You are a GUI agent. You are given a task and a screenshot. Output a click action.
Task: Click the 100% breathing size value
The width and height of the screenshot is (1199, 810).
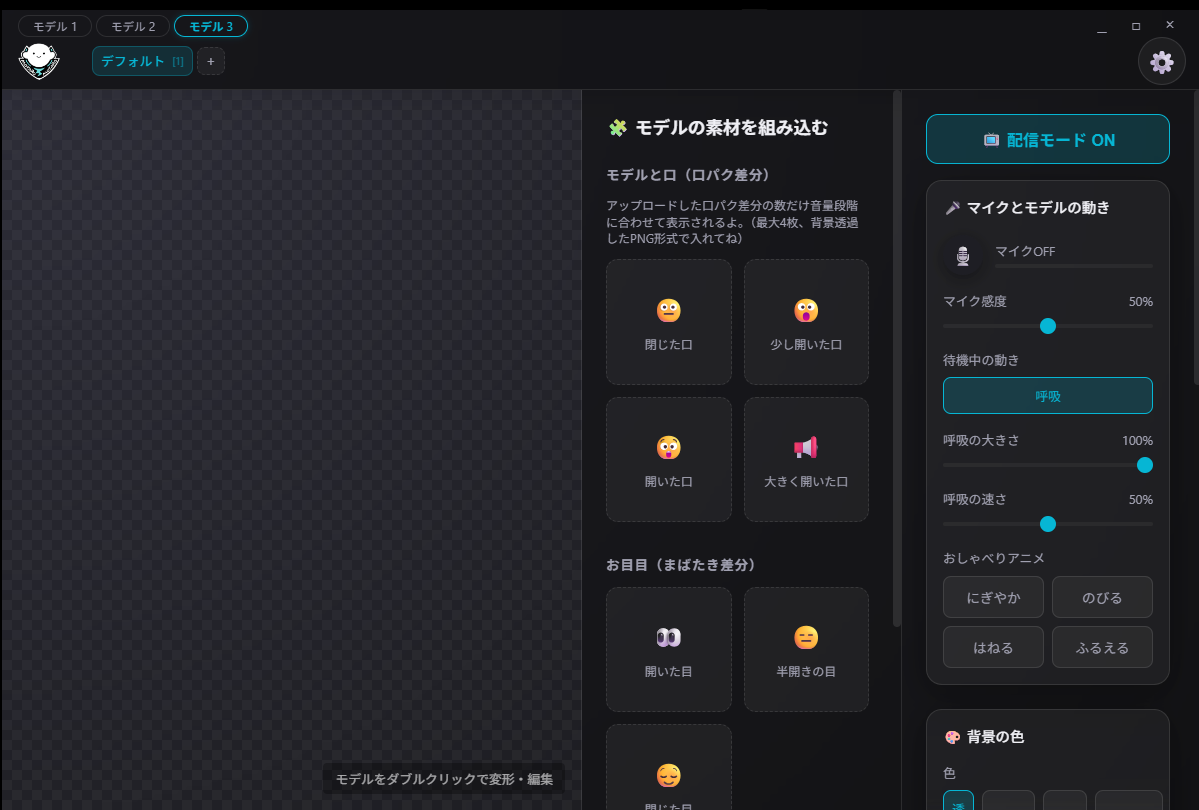coord(1137,441)
